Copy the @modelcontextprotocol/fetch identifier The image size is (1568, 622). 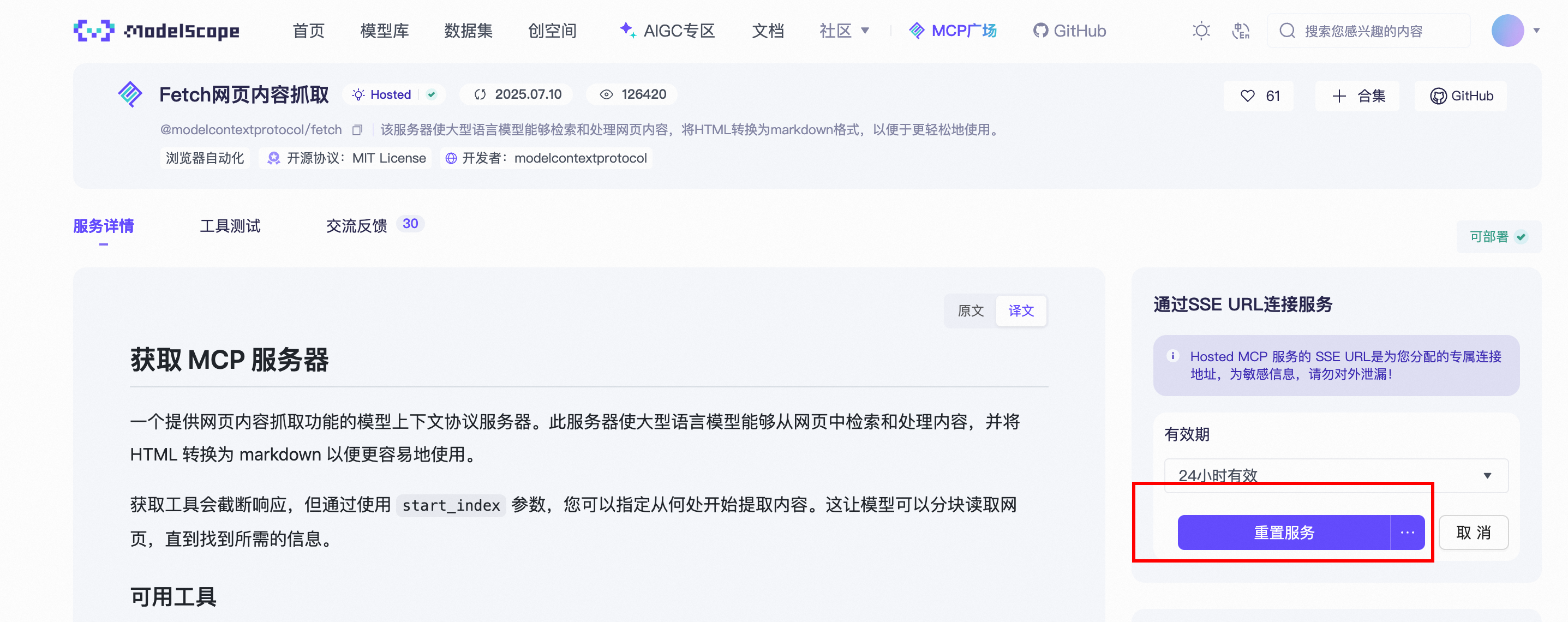coord(357,130)
